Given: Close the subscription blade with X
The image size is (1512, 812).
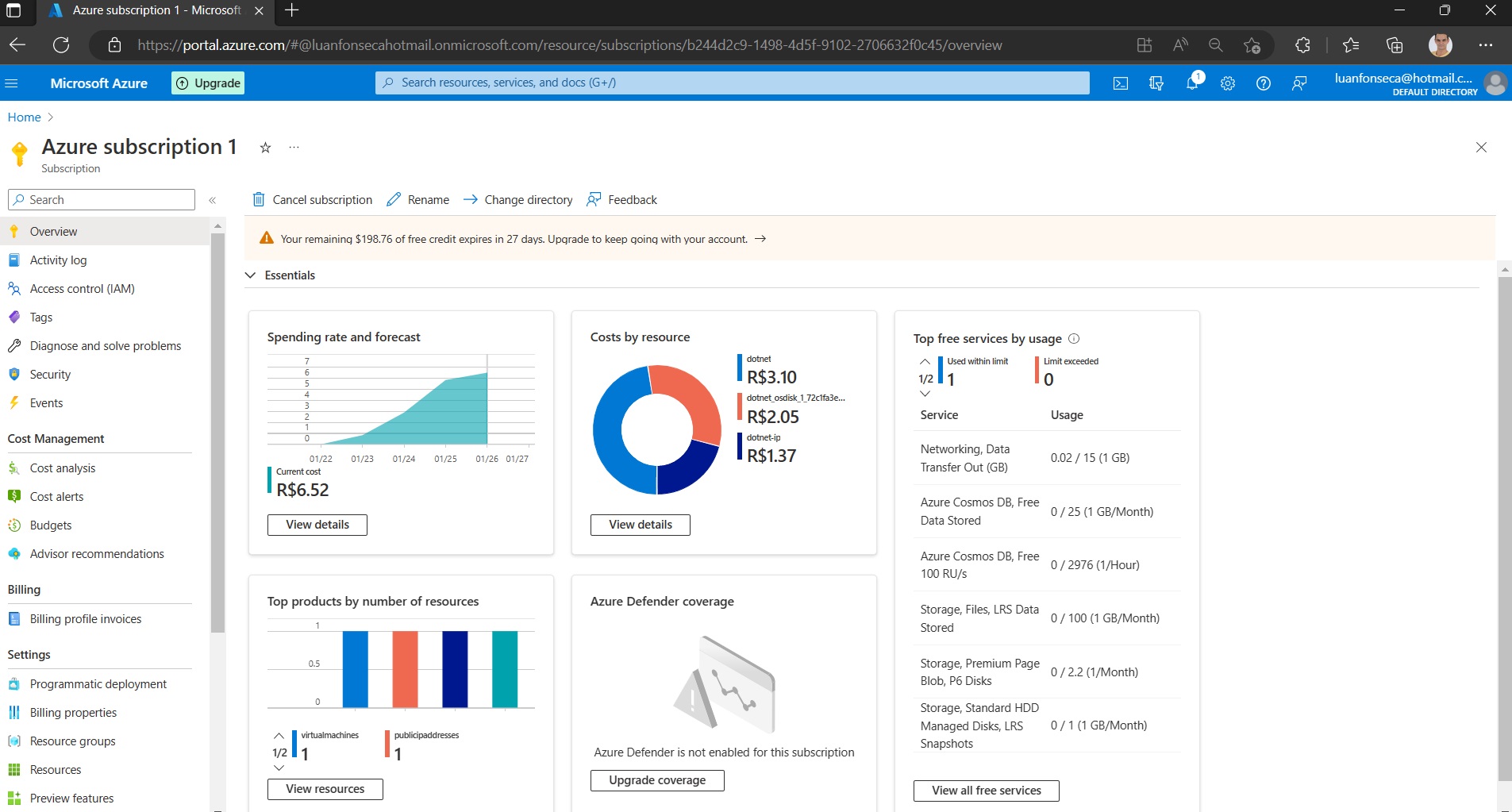Looking at the screenshot, I should pyautogui.click(x=1481, y=148).
